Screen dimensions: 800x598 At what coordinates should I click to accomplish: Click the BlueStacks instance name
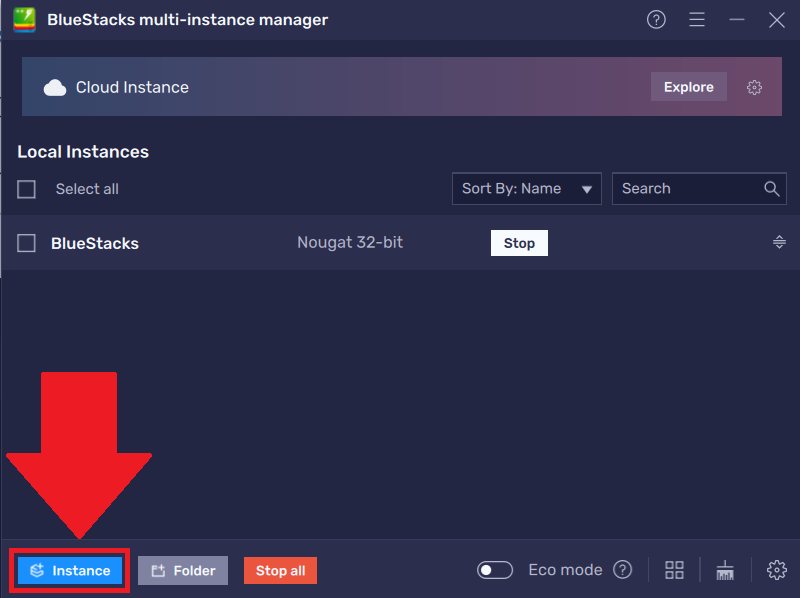click(x=95, y=243)
